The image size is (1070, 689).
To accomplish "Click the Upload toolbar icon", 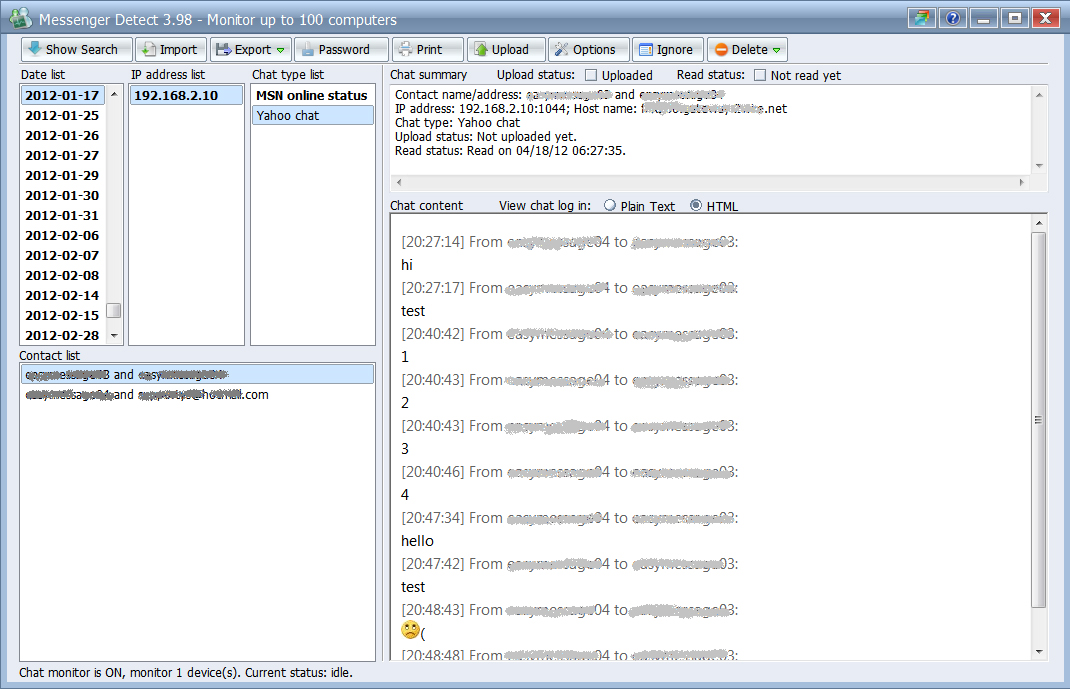I will [480, 49].
